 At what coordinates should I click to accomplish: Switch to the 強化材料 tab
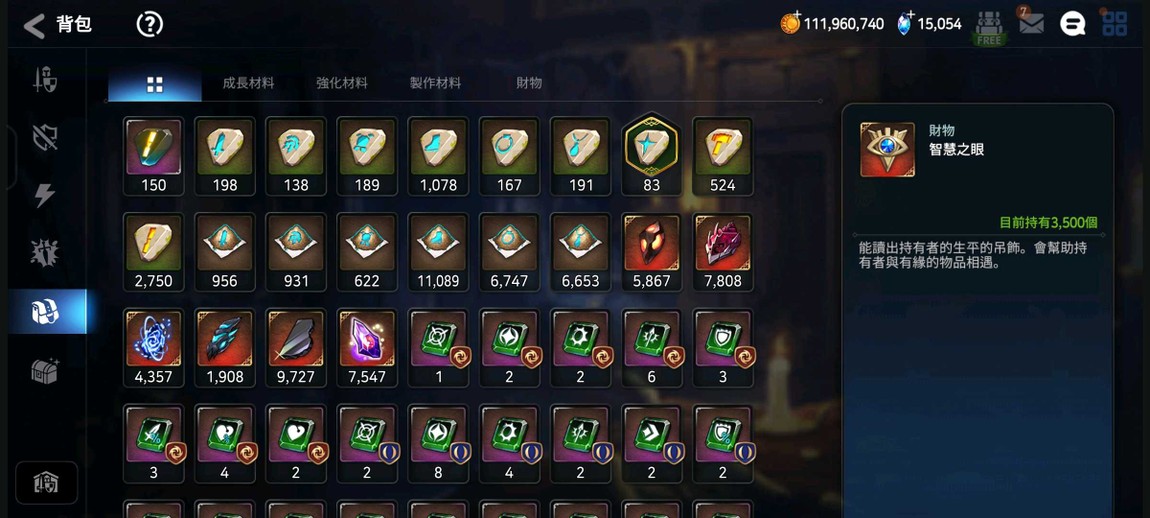[342, 84]
